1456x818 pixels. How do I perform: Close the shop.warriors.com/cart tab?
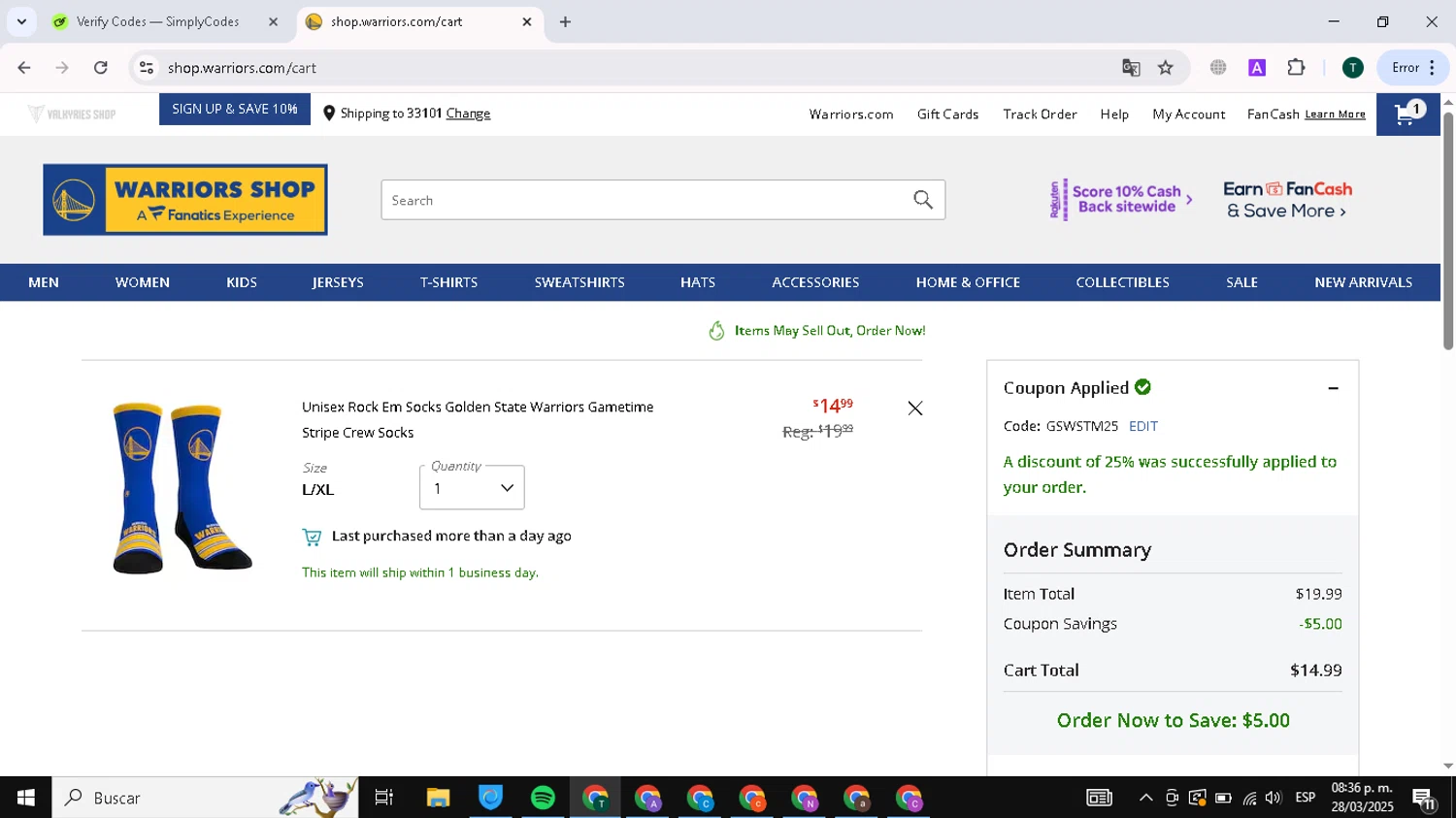tap(527, 21)
